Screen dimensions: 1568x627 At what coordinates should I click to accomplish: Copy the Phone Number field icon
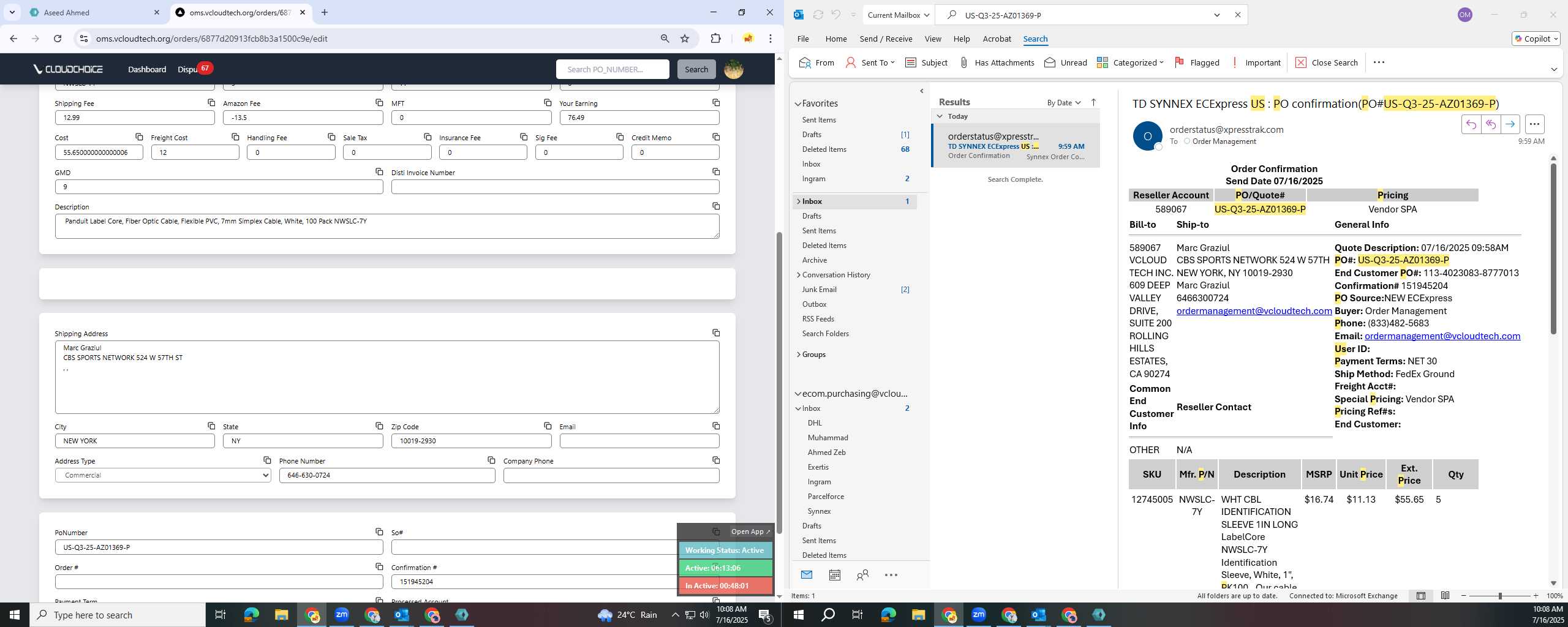coord(491,460)
